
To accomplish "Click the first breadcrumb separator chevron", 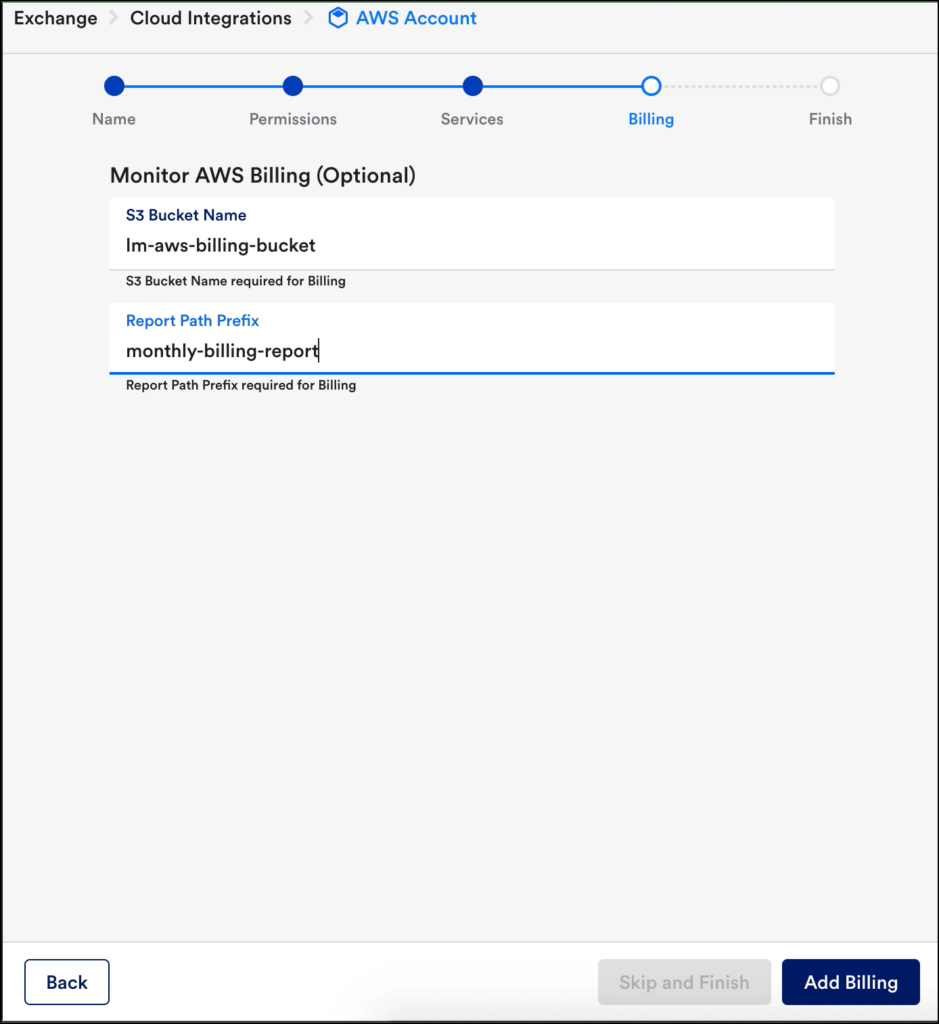I will pos(114,18).
